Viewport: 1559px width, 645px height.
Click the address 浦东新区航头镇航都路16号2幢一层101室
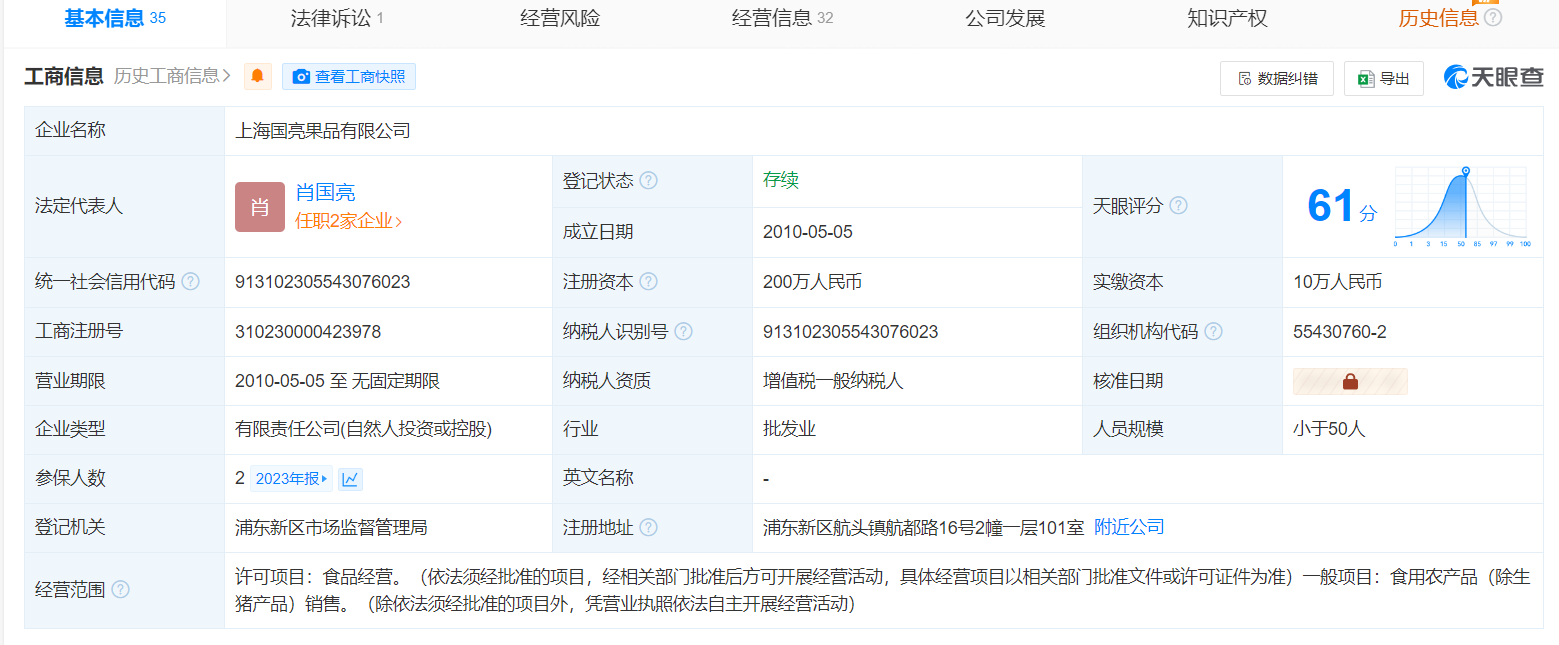tap(924, 527)
